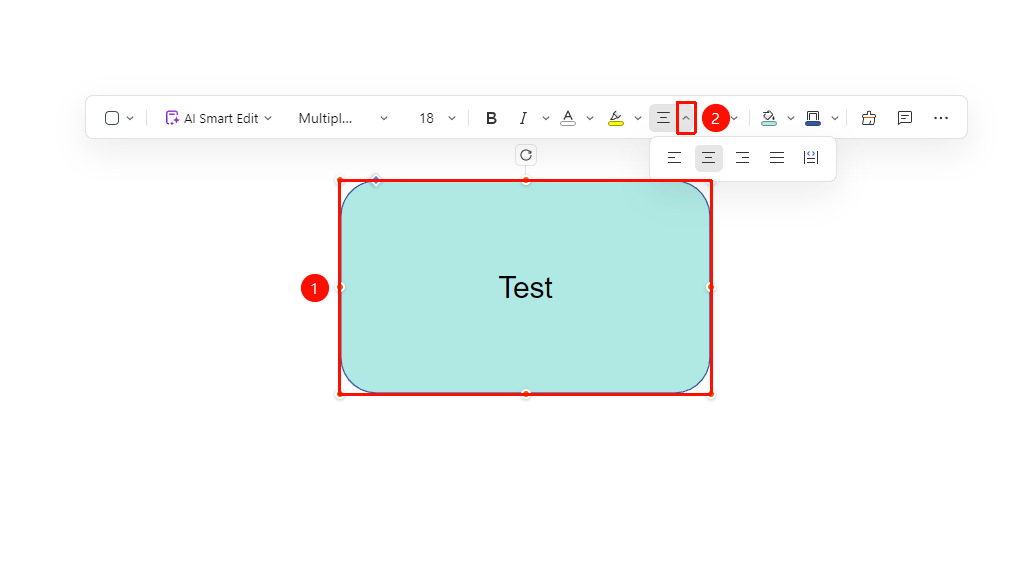Click the rotate handle above the shape
This screenshot has width=1033, height=561.
pyautogui.click(x=526, y=155)
